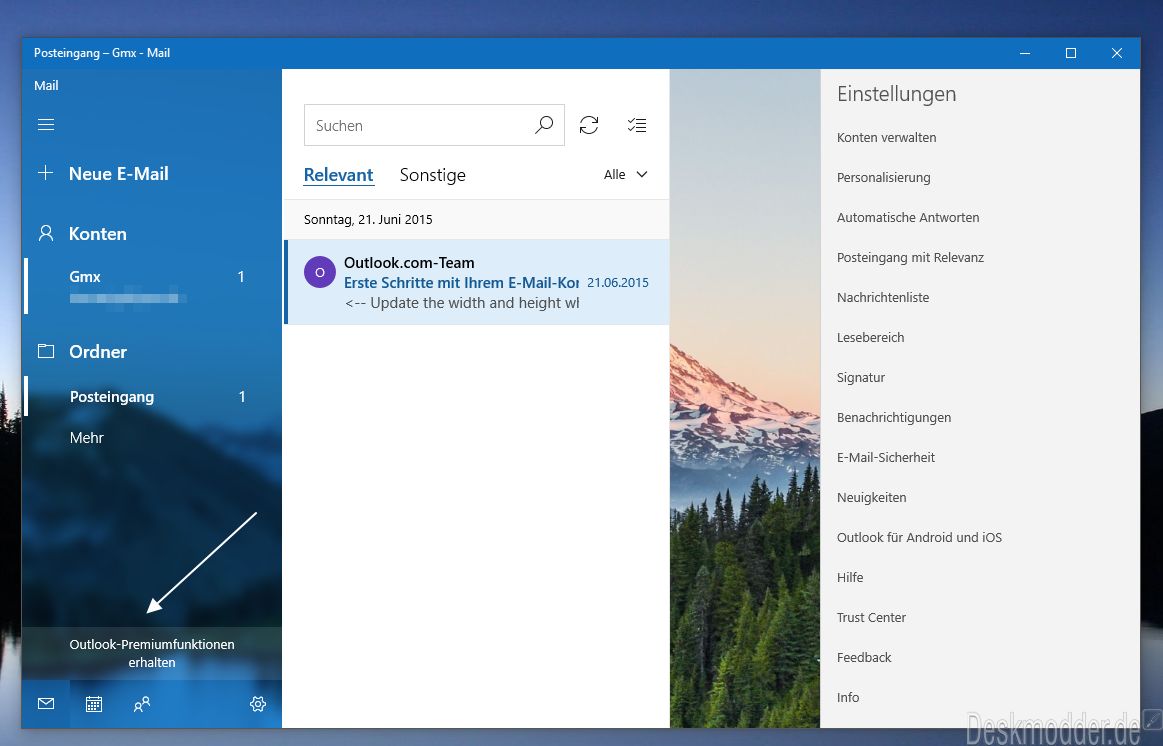Open settings via the gear icon
Viewport: 1163px width, 746px height.
(x=258, y=704)
